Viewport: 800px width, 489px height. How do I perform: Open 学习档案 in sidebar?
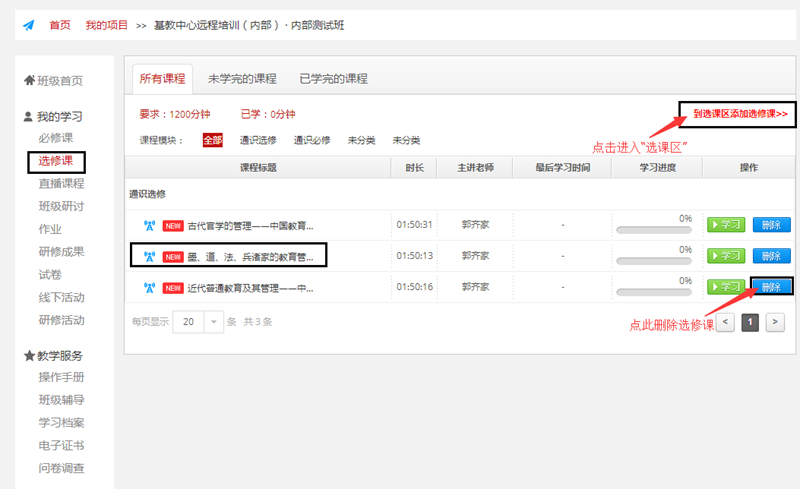[x=61, y=423]
